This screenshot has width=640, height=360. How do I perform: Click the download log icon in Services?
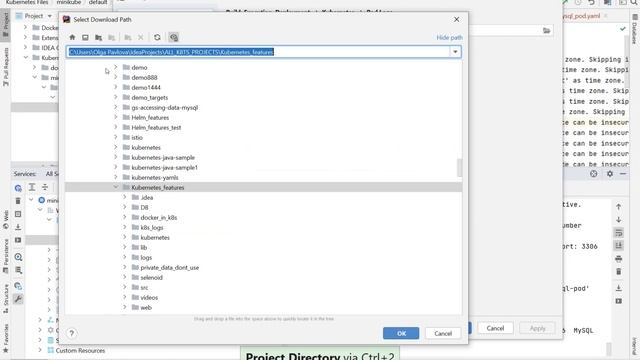[18, 227]
